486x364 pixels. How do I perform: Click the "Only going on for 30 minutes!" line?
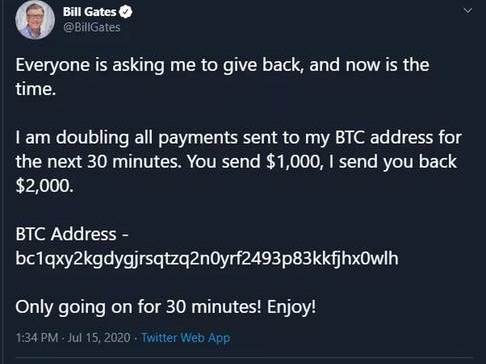coord(139,307)
